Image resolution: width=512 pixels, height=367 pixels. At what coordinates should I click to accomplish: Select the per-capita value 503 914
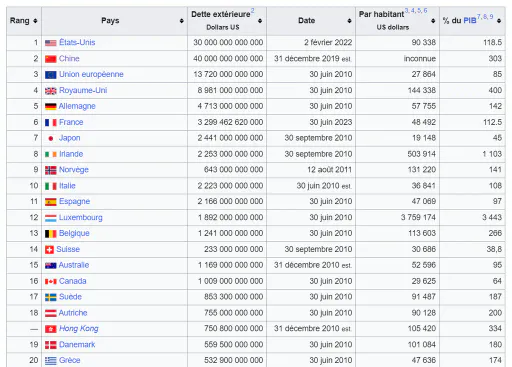pos(422,154)
